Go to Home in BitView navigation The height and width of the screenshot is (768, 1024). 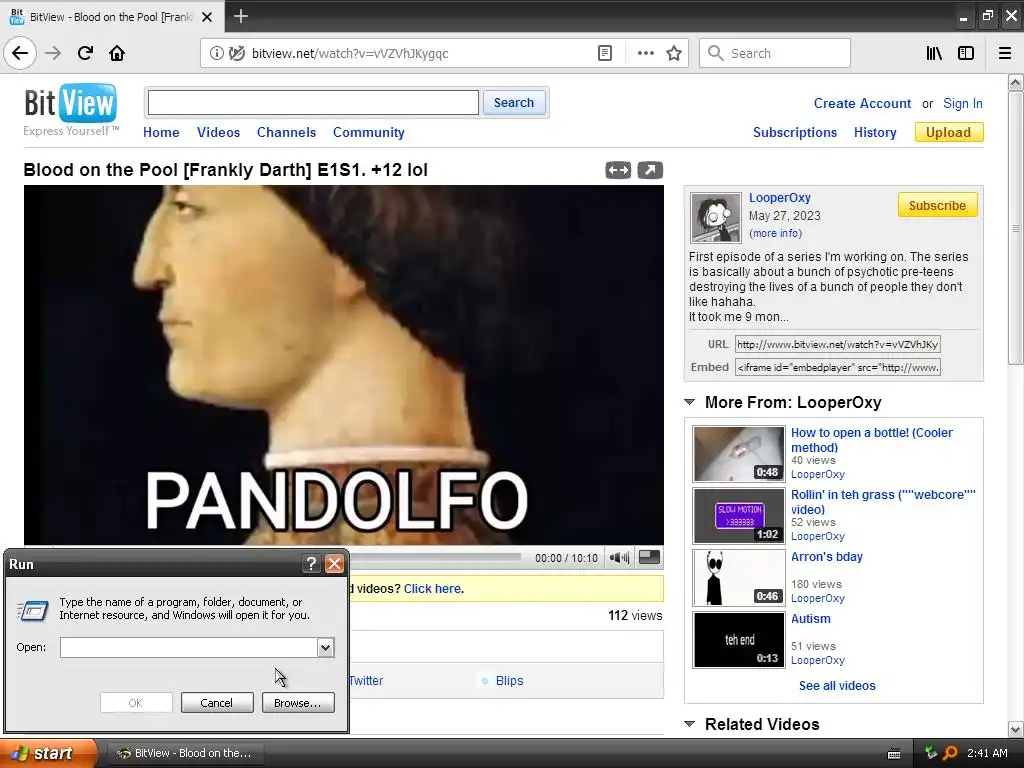(x=161, y=133)
